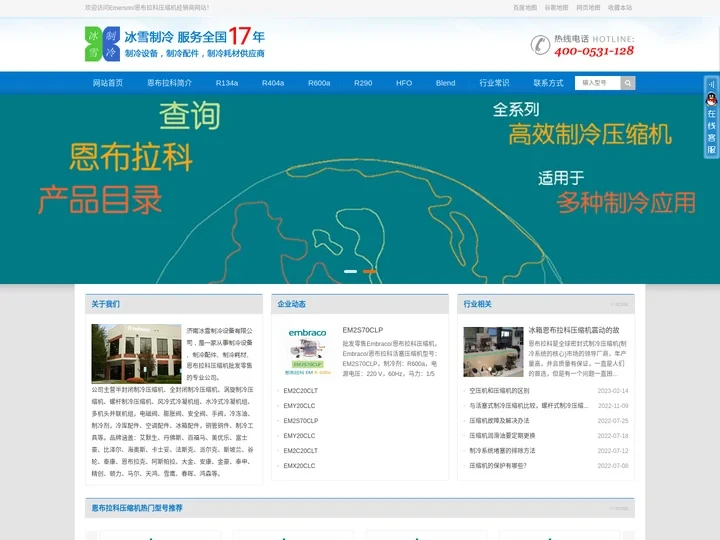Image resolution: width=720 pixels, height=540 pixels.
Task: Open the EM2C20CLT first list link
Action: (x=301, y=391)
